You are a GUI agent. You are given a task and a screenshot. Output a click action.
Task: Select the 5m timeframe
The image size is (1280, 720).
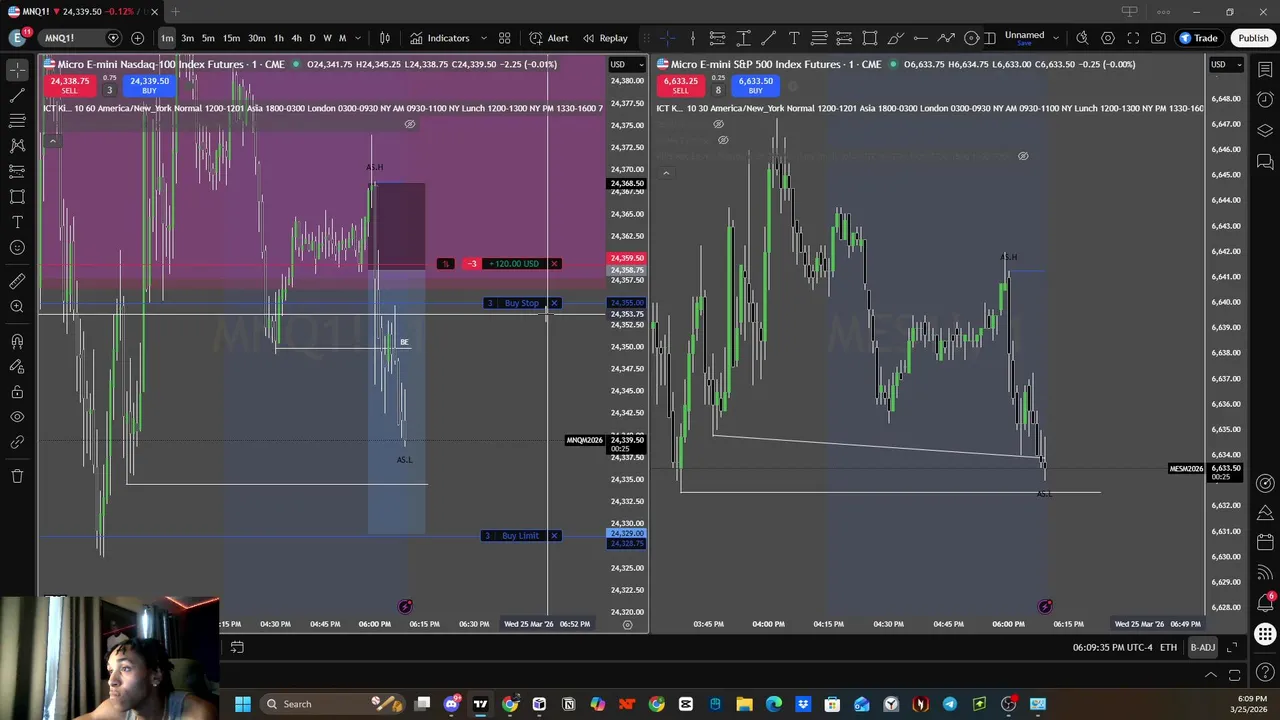pyautogui.click(x=208, y=38)
